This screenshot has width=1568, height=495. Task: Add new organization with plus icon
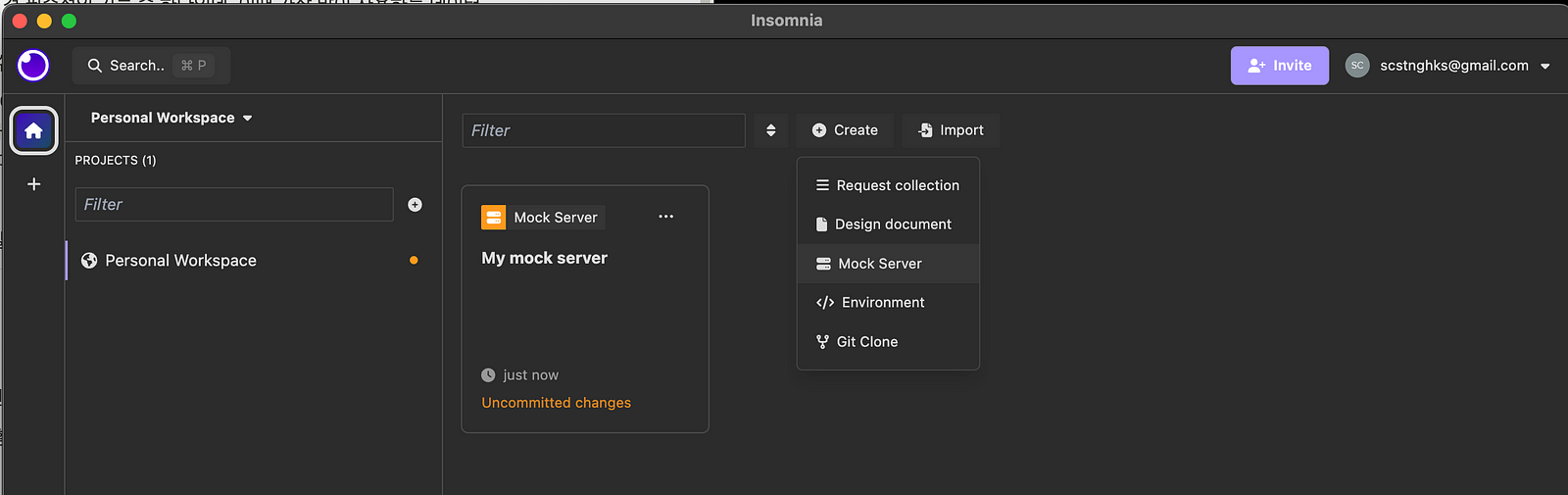pos(33,184)
